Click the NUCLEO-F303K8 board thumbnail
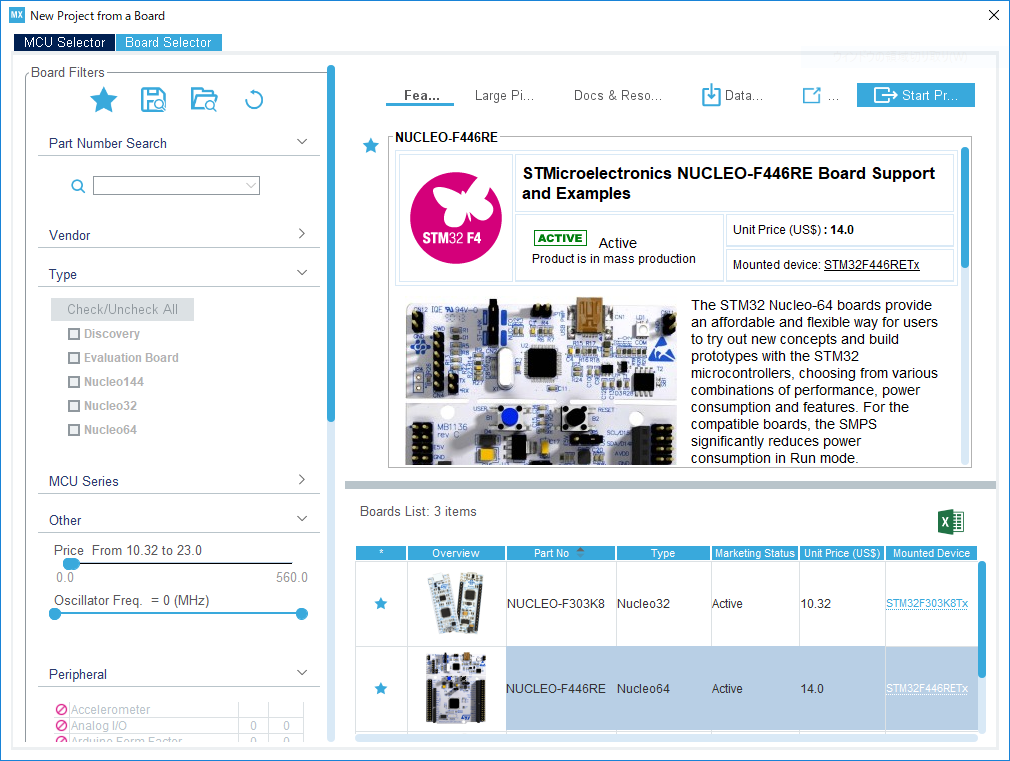1010x761 pixels. (456, 603)
